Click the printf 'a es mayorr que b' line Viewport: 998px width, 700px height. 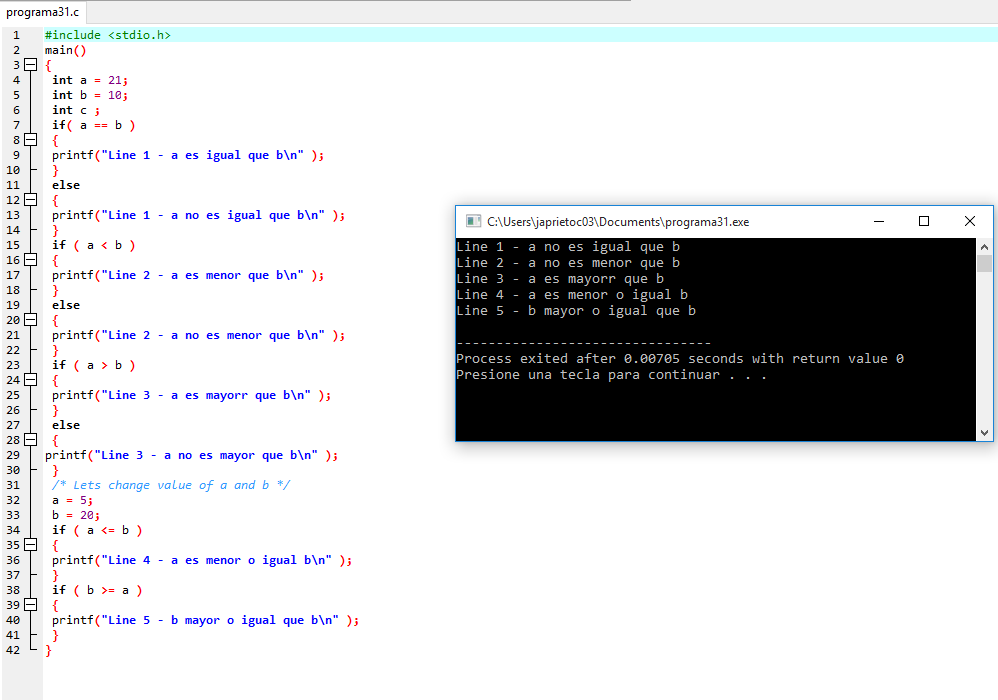point(192,395)
